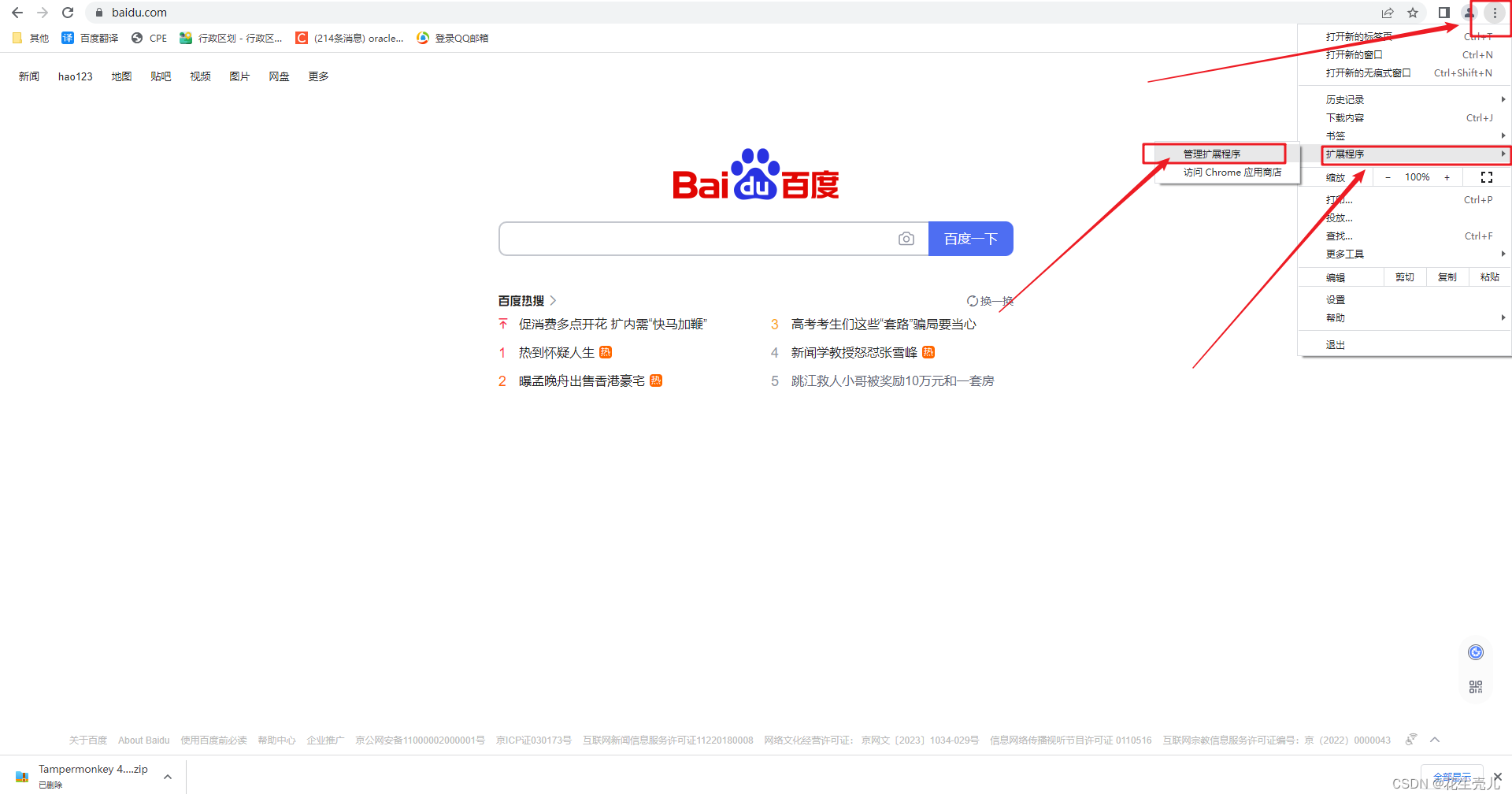Screen dimensions: 1512x798
Task: Click the 百度一下 search button
Action: click(x=970, y=239)
